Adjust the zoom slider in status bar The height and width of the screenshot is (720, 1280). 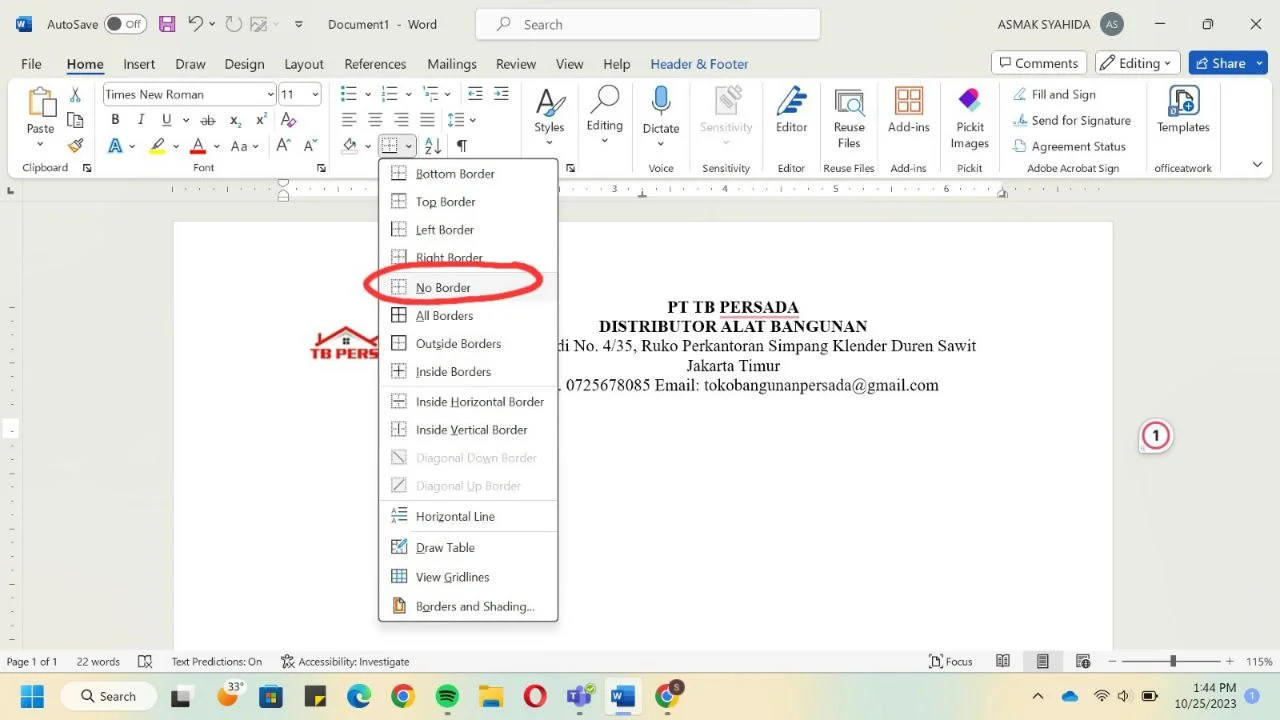tap(1172, 661)
